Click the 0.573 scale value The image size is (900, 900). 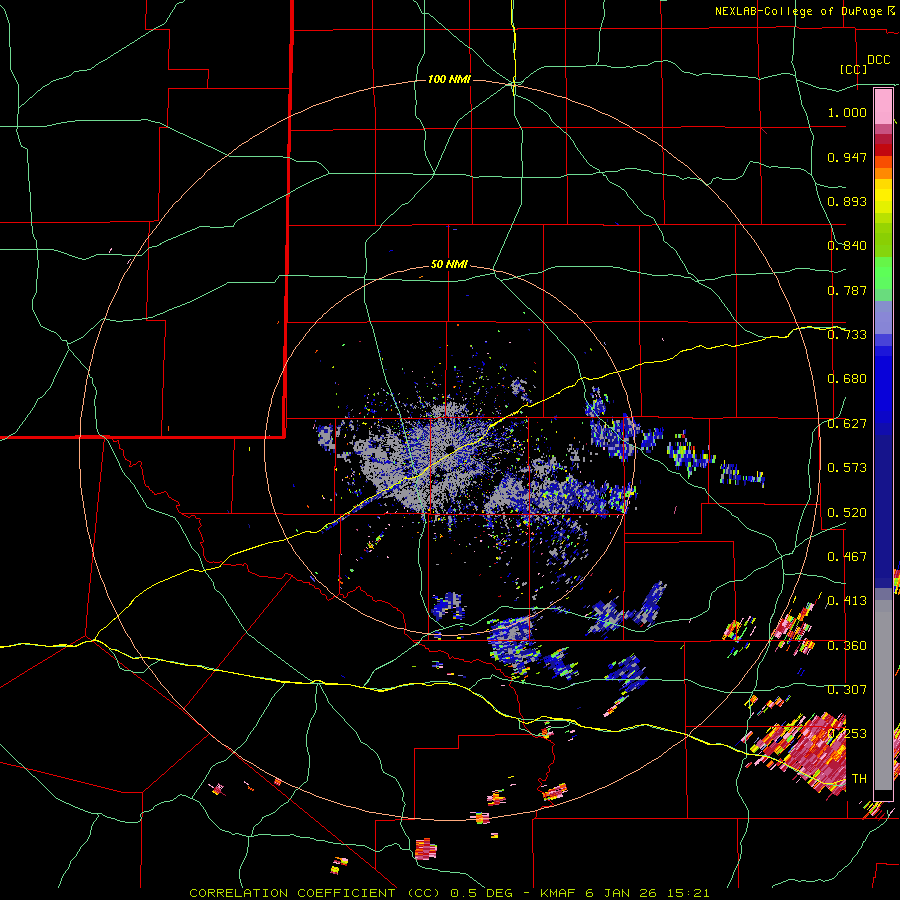(847, 468)
